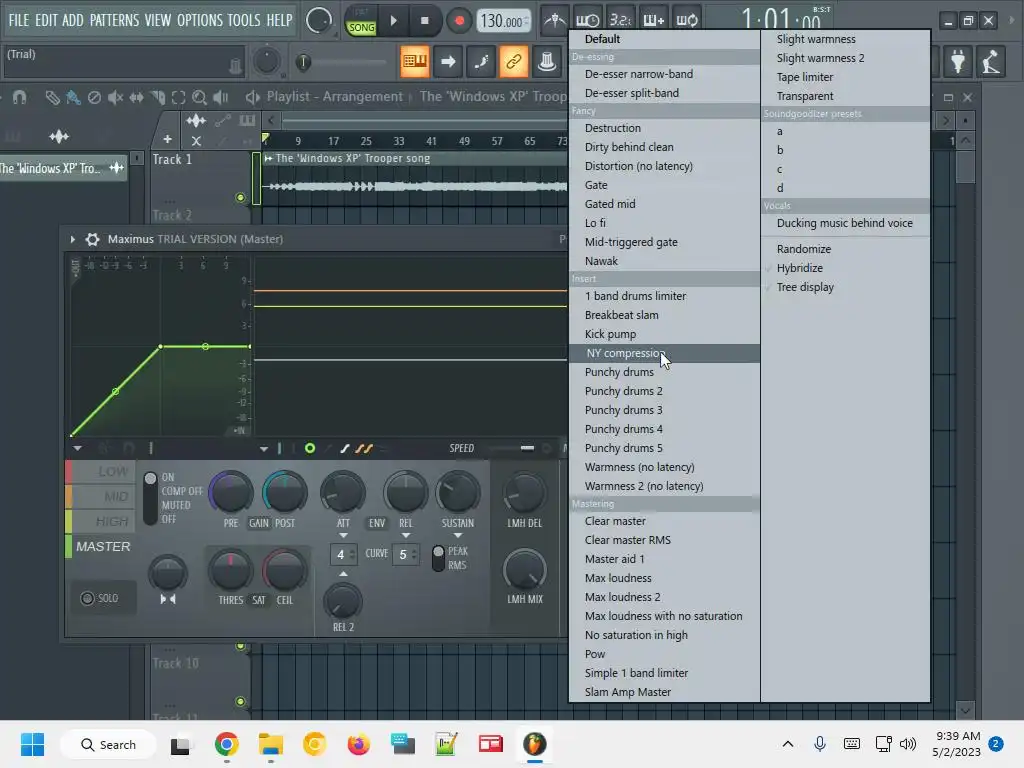Open the channel rack arrow button
Viewport: 1024px width, 768px height.
448,62
